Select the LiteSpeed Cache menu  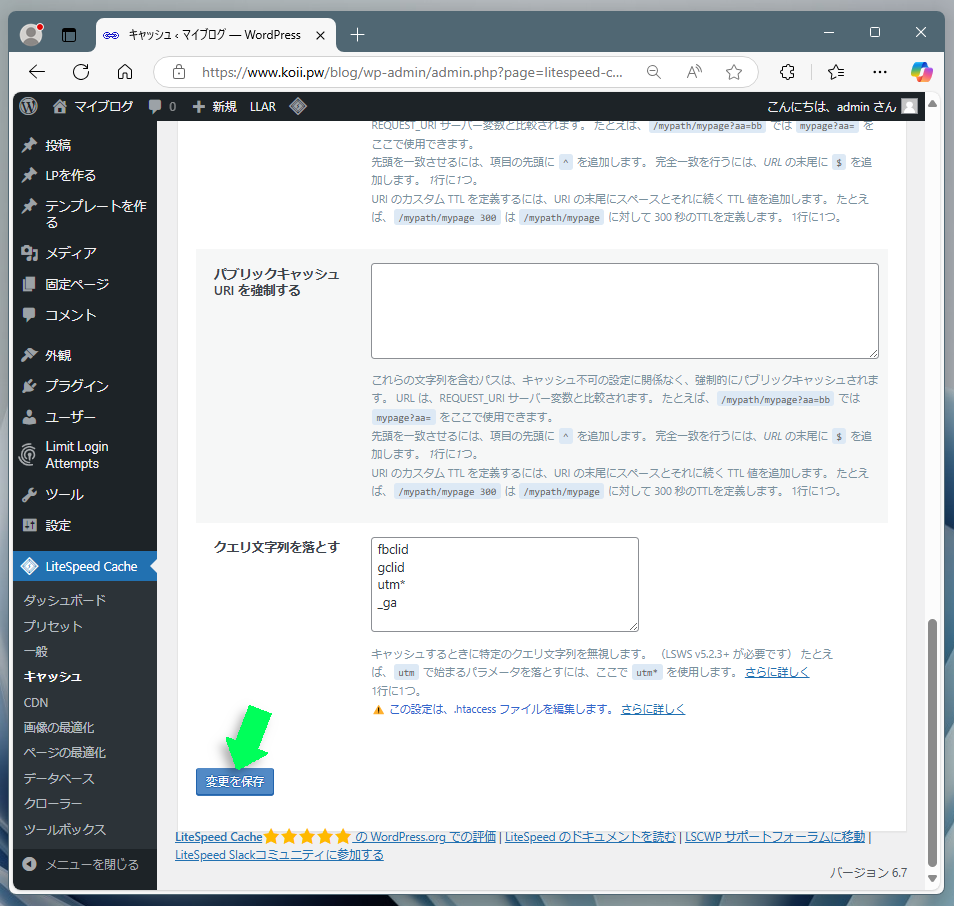(x=85, y=566)
